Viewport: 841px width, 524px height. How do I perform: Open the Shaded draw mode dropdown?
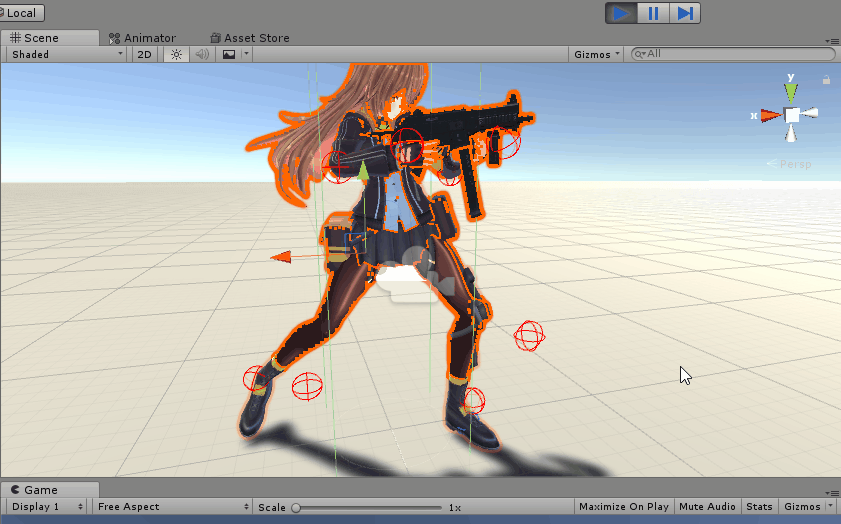point(66,54)
